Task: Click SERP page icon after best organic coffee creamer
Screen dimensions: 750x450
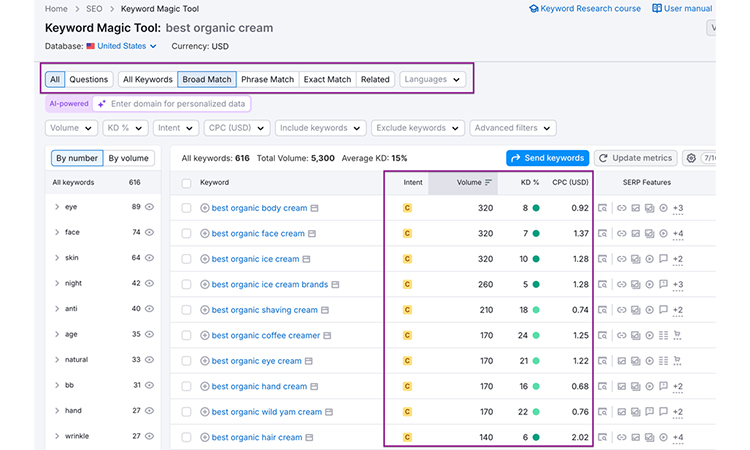Action: tap(327, 336)
